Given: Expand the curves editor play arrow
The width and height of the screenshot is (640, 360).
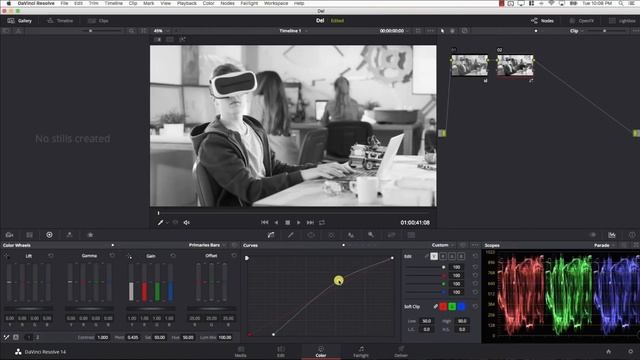Looking at the screenshot, I should [x=247, y=258].
